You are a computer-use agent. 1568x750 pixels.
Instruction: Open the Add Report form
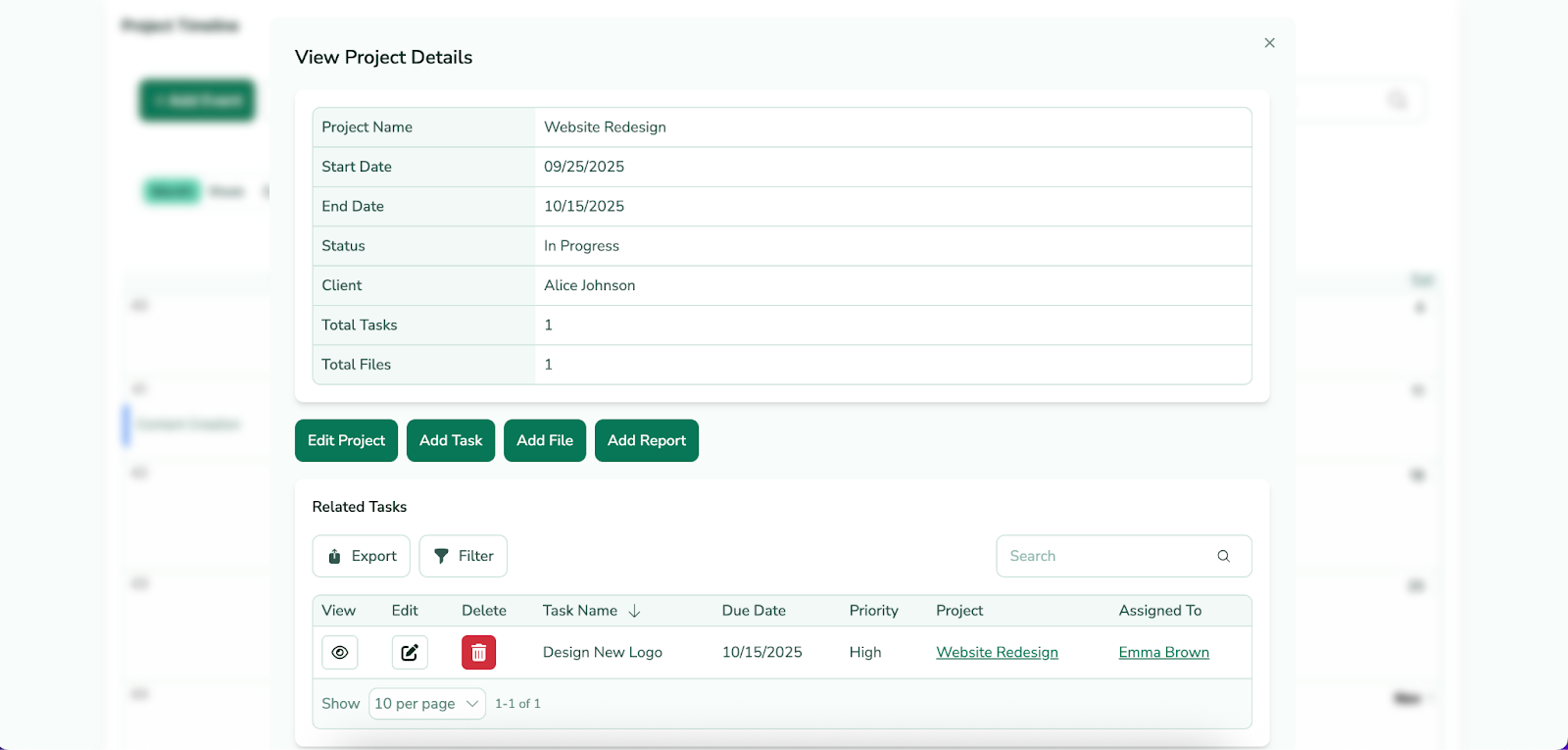click(x=646, y=440)
